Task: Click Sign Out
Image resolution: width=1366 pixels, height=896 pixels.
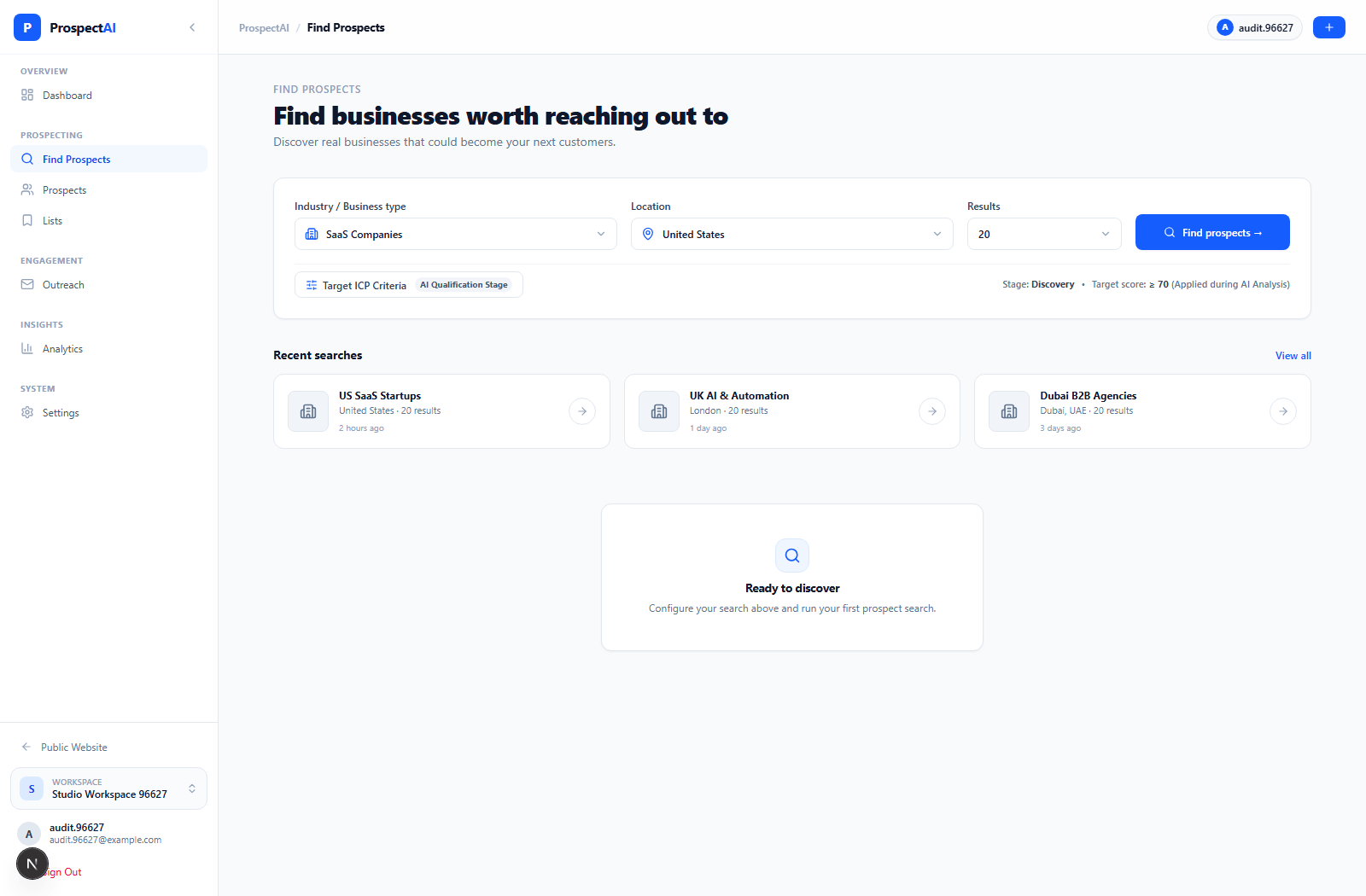Action: tap(64, 872)
